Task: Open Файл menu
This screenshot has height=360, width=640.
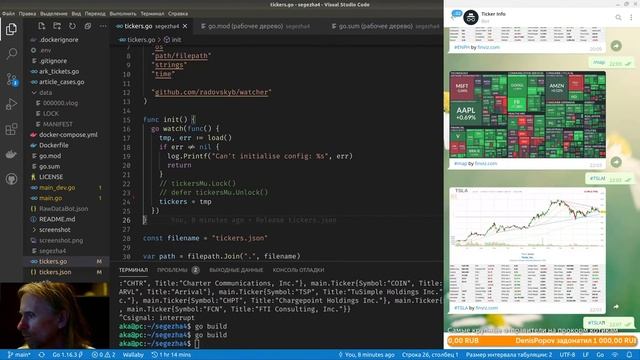Action: tap(9, 13)
